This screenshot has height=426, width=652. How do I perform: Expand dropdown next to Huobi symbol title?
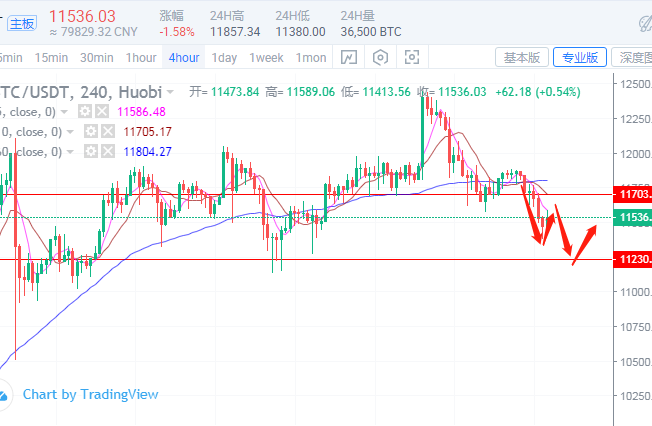coord(170,92)
